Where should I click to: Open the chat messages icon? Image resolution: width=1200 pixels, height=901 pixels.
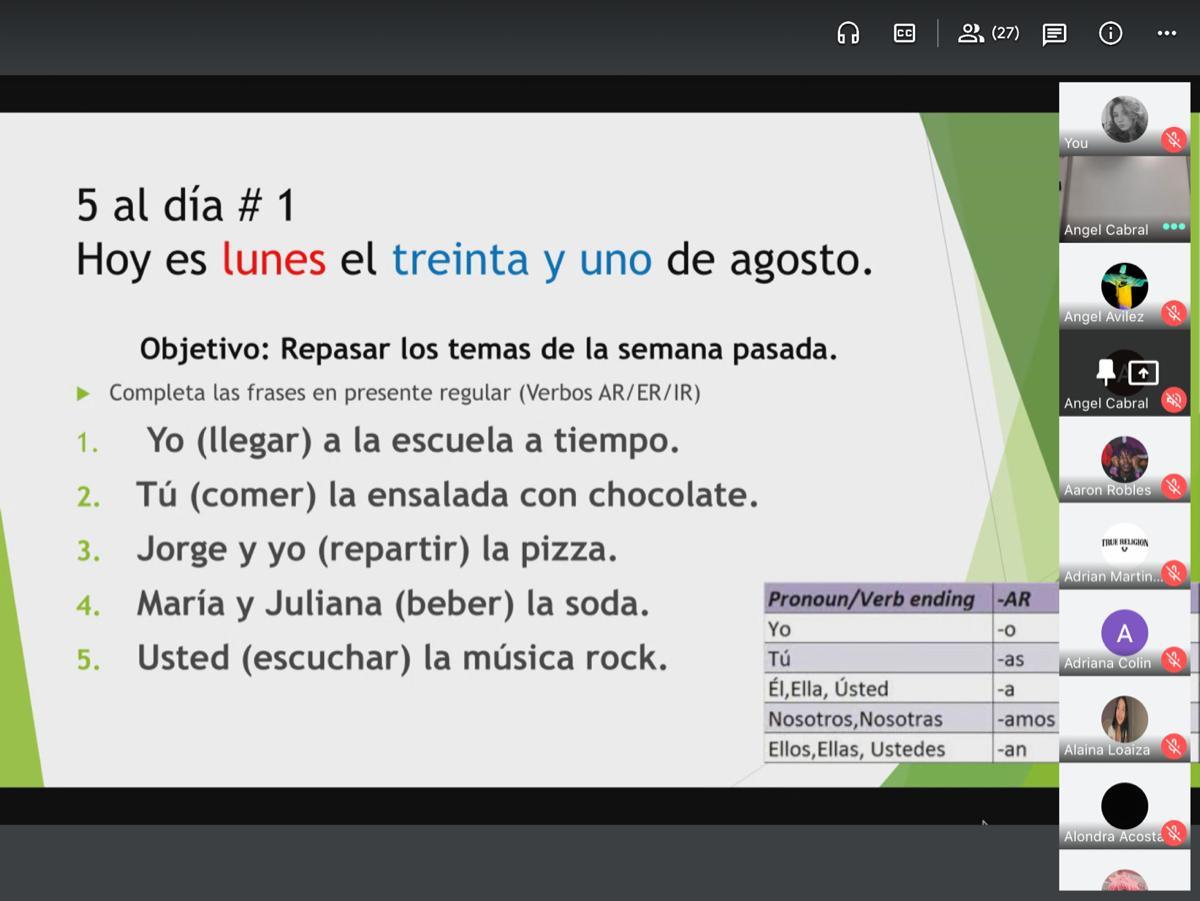(1054, 34)
